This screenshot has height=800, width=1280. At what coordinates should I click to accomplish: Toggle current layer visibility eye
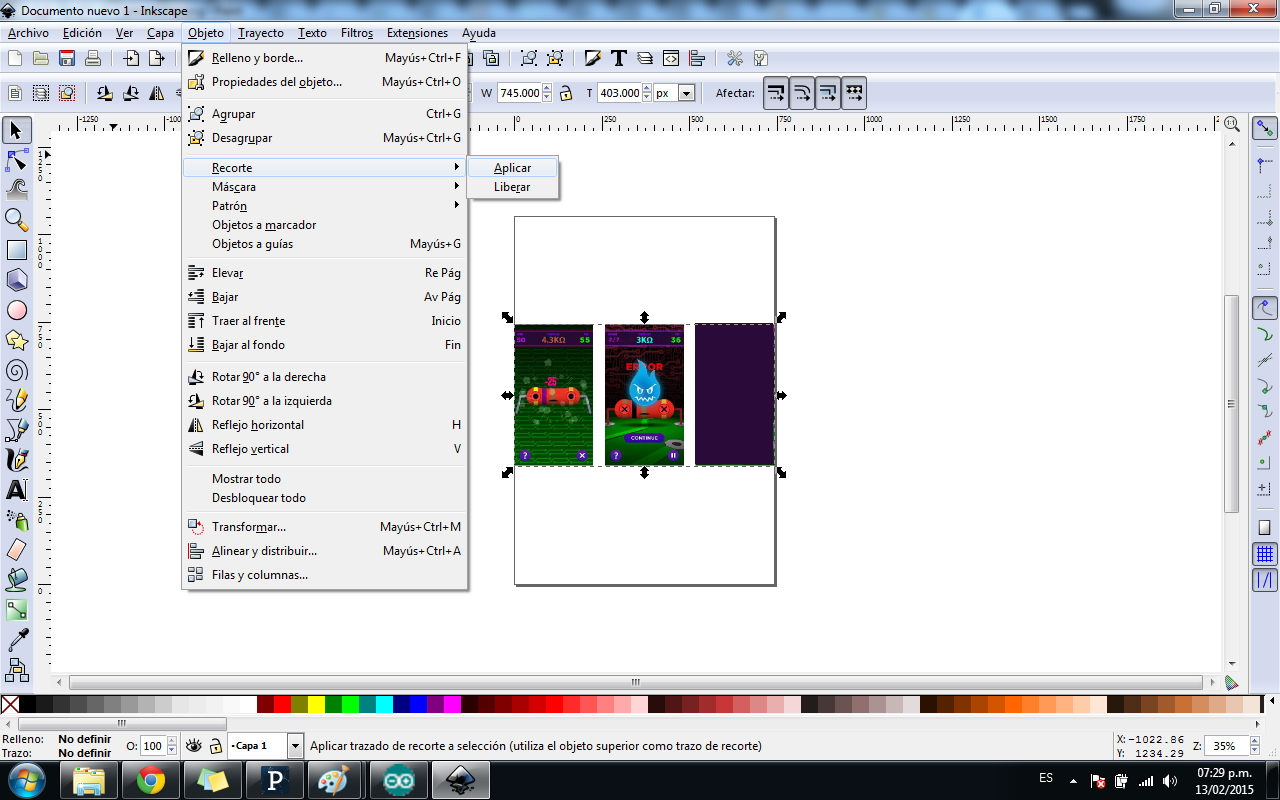click(x=195, y=745)
